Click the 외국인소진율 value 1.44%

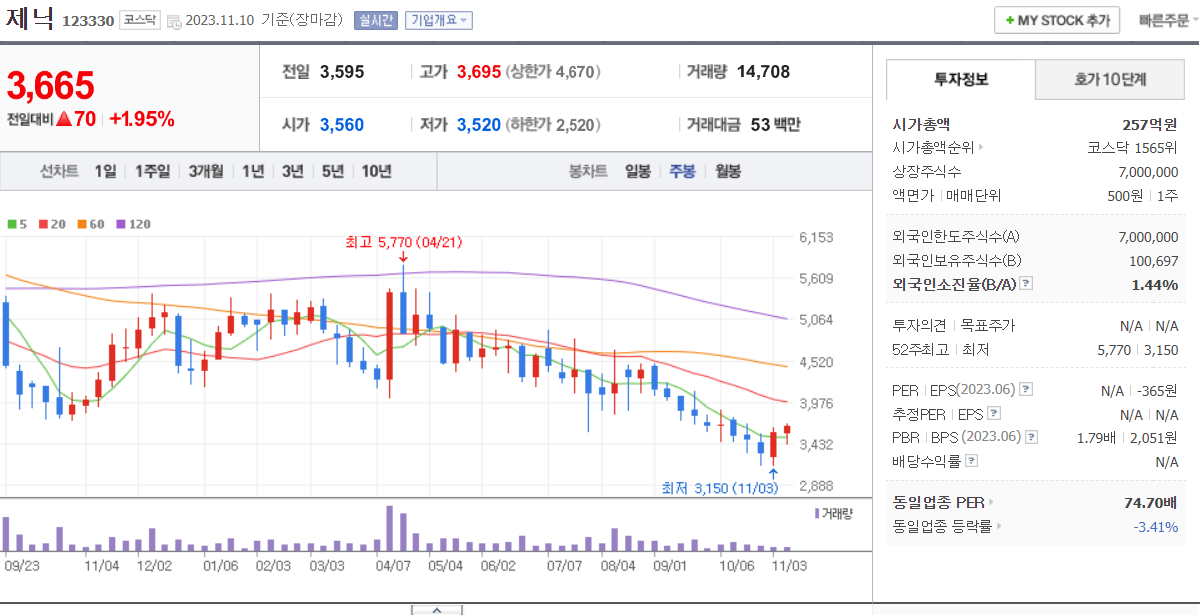click(1156, 284)
